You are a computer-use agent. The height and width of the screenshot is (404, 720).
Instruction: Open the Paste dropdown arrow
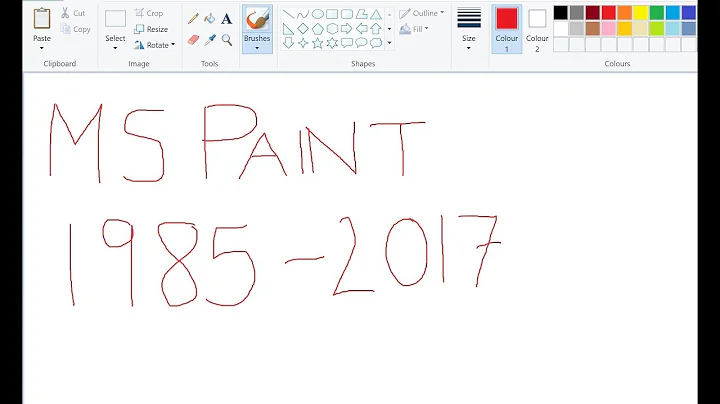coord(42,48)
